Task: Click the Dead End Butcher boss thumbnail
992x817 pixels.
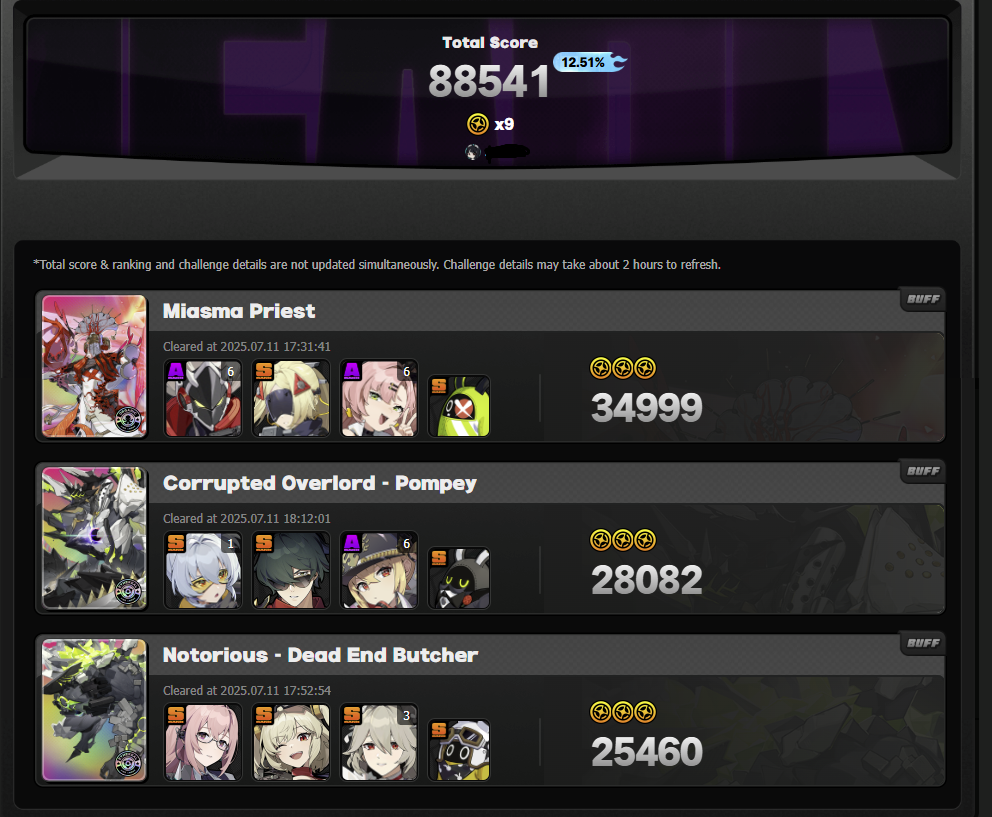Action: [94, 710]
